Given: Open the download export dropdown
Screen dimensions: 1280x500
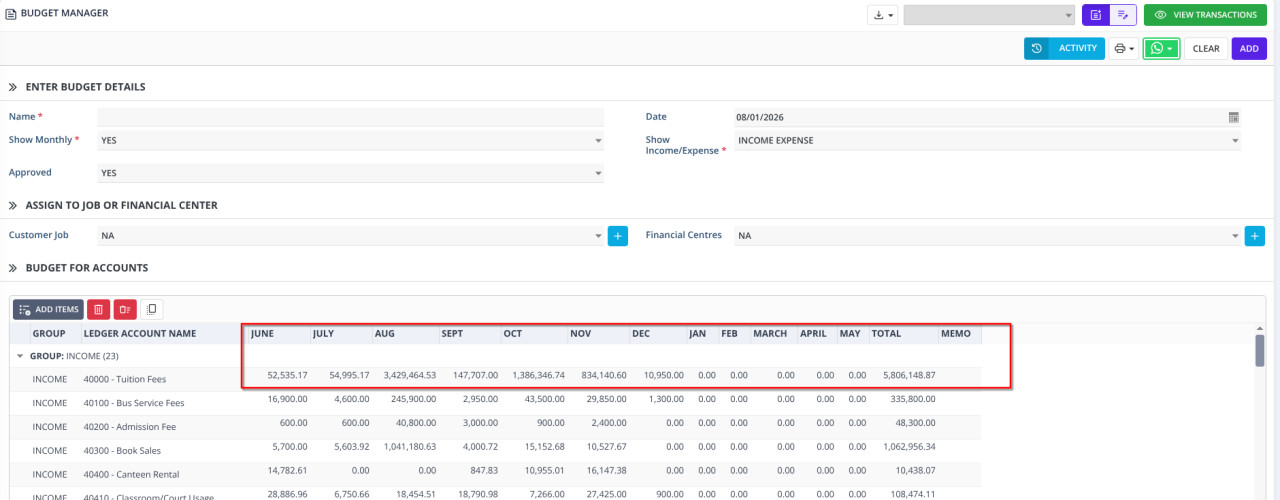Looking at the screenshot, I should (883, 15).
